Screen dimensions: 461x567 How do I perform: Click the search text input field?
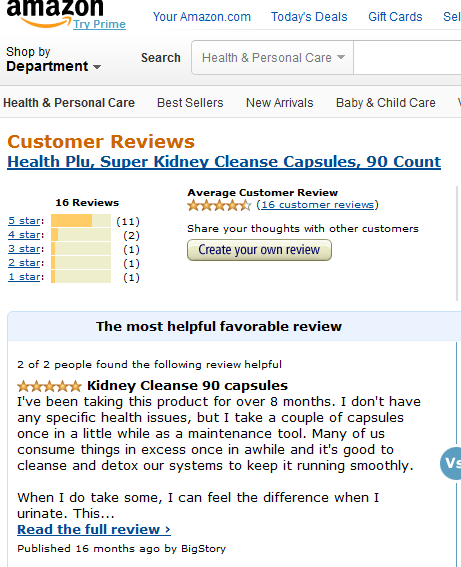click(407, 57)
